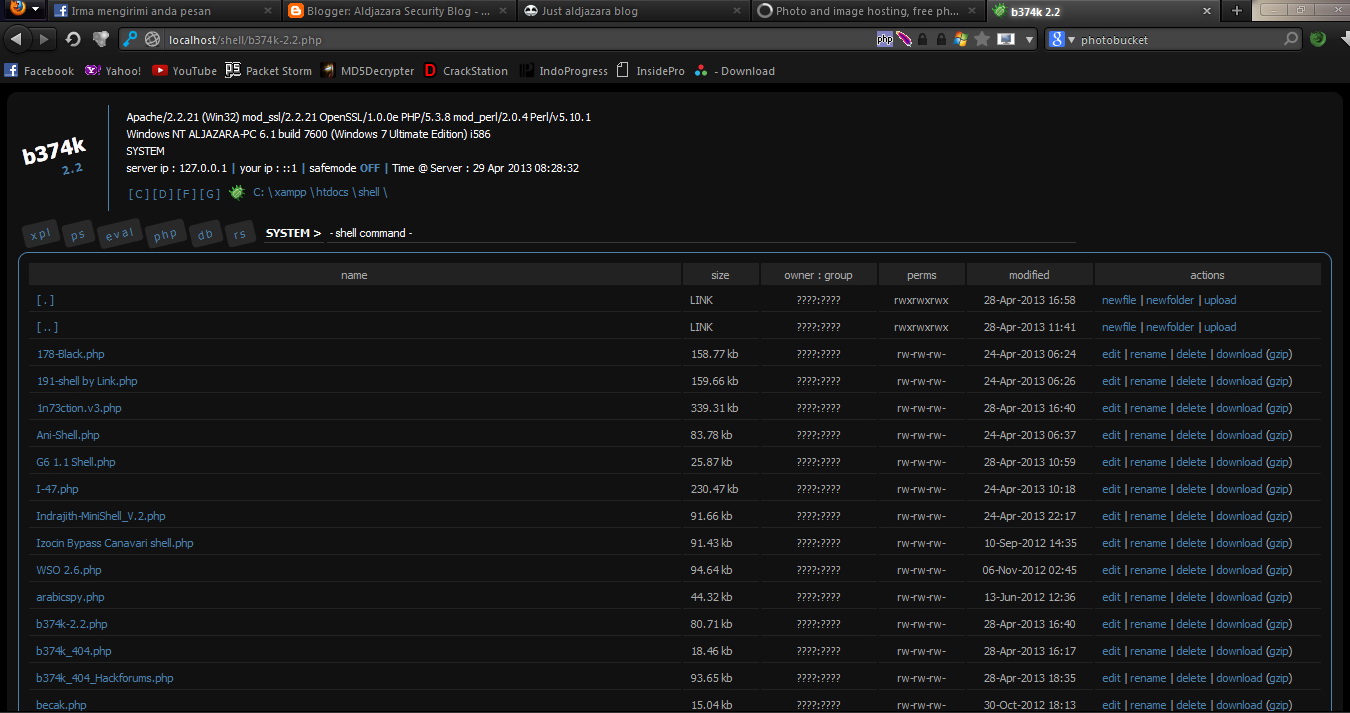Screen dimensions: 1350x713
Task: Open the ps processes tool
Action: [x=78, y=234]
